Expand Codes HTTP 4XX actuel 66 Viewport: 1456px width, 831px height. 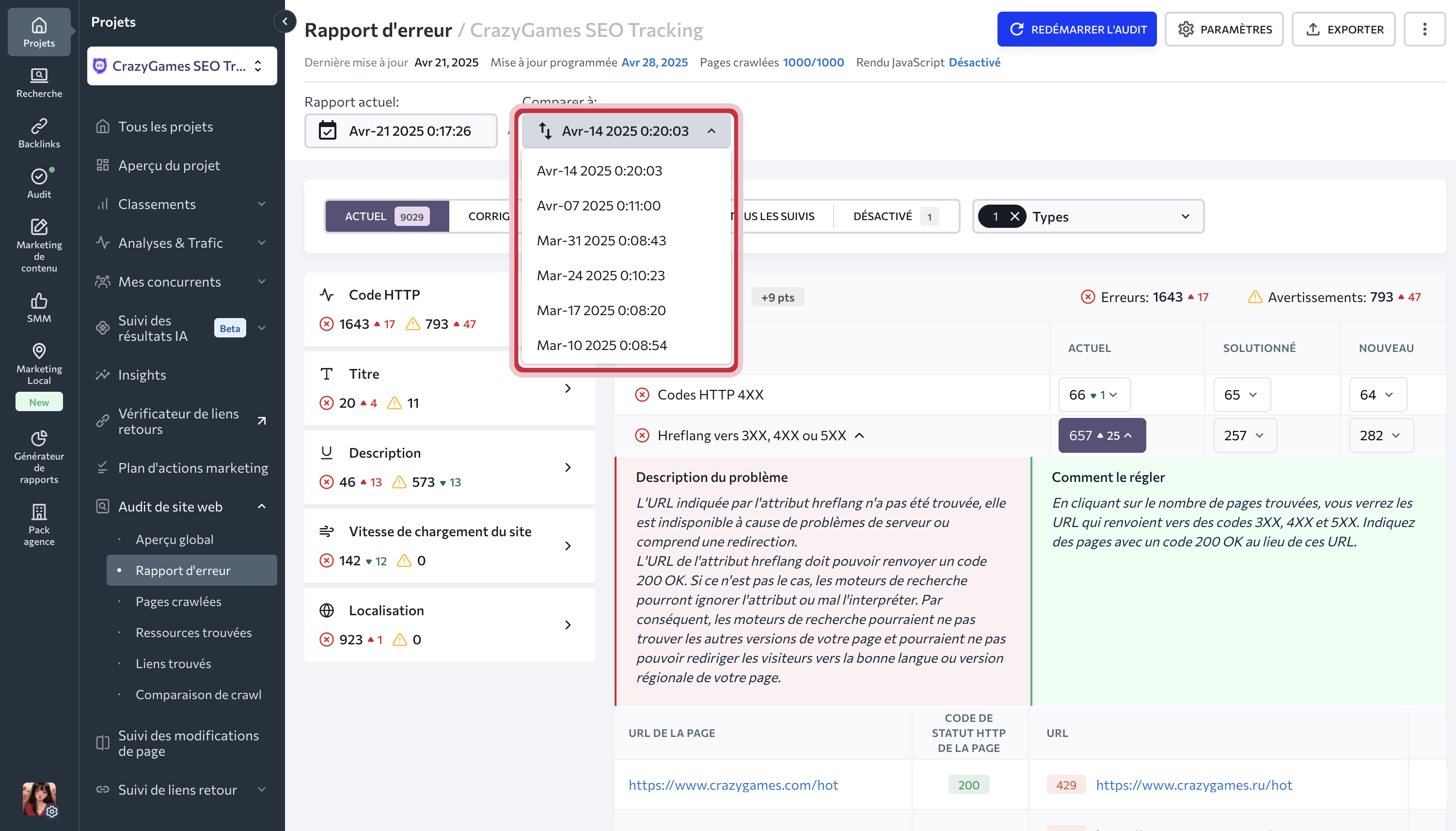[x=1094, y=395]
